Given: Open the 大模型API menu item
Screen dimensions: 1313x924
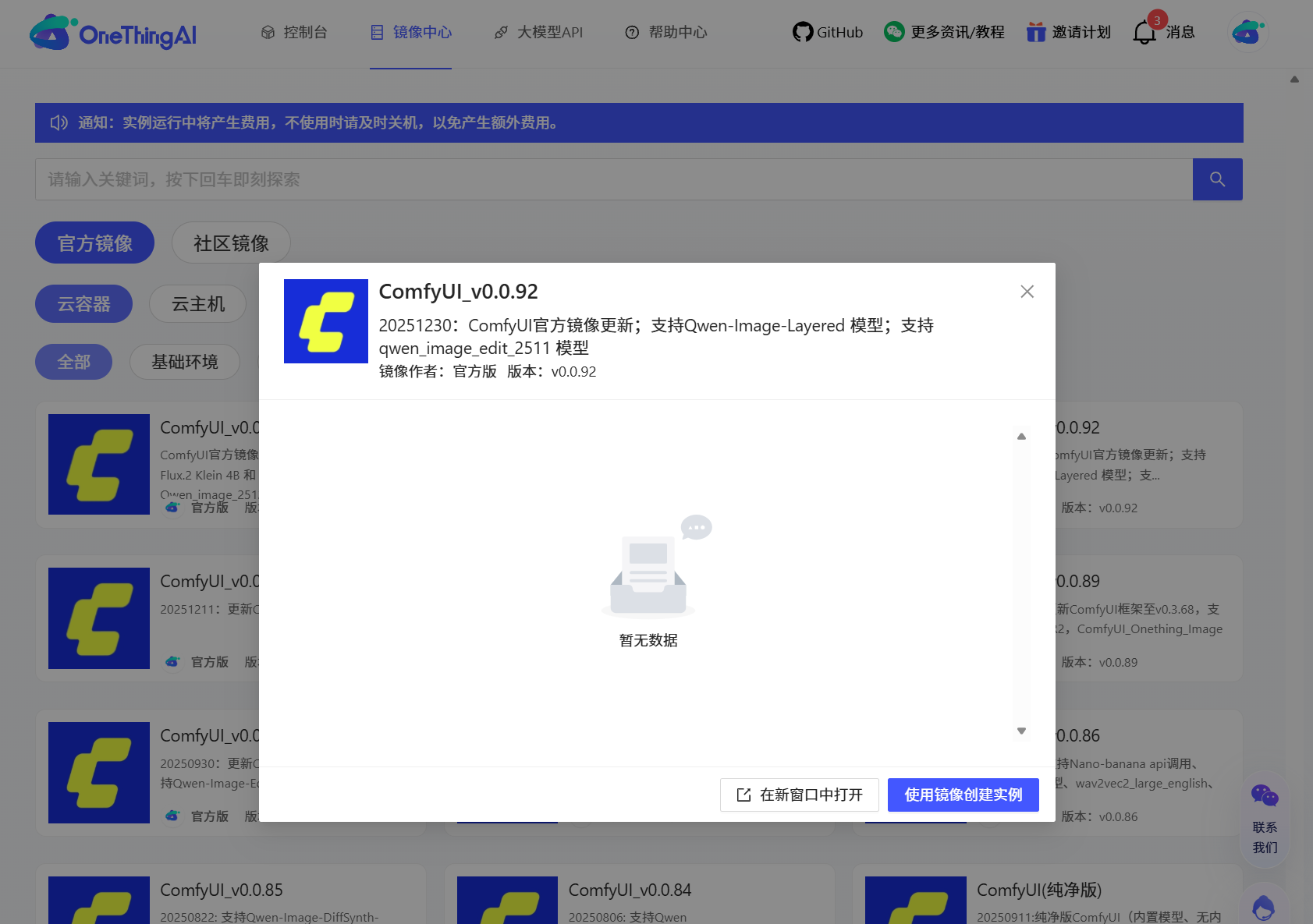Looking at the screenshot, I should pyautogui.click(x=538, y=32).
